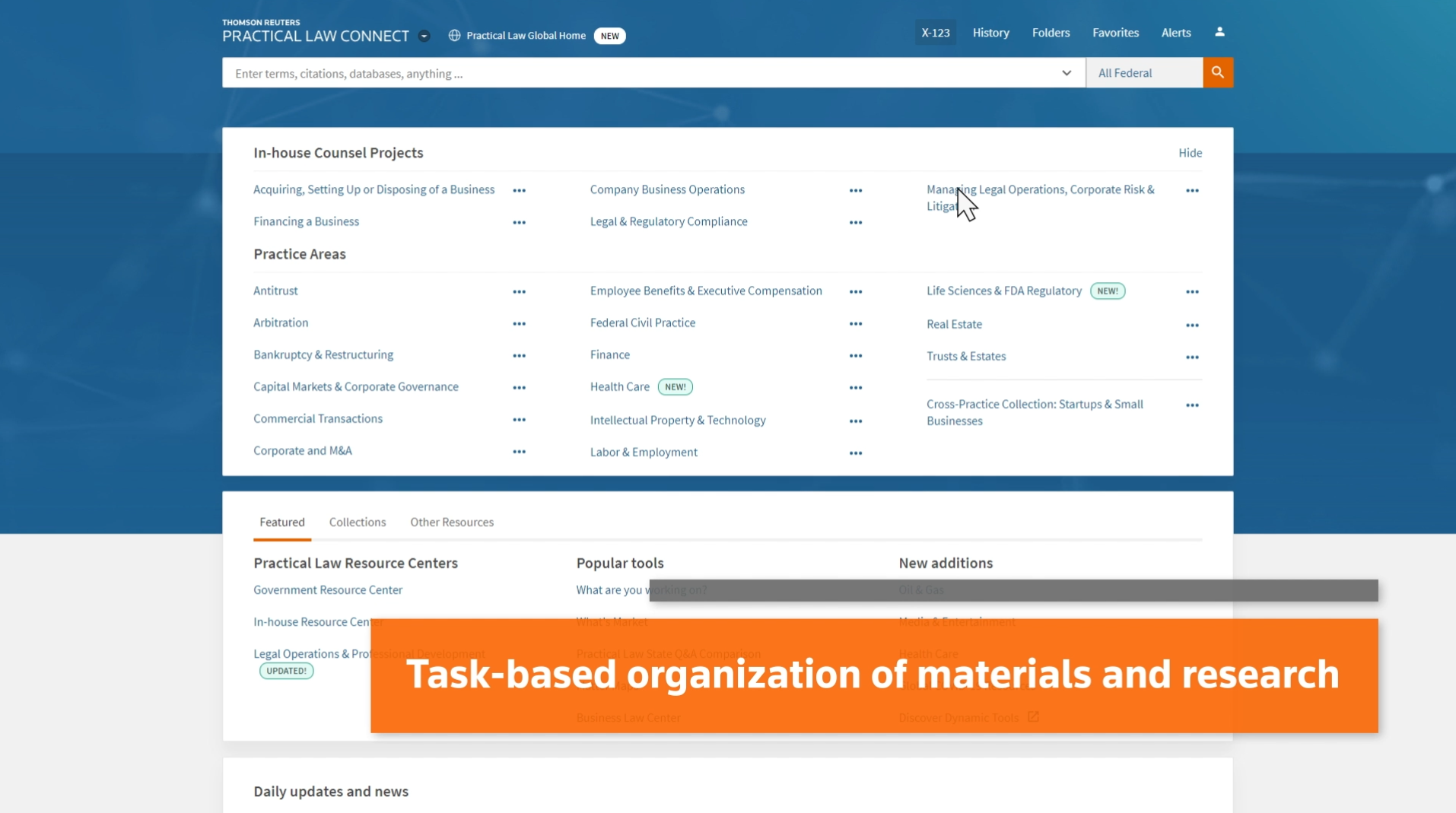Click the ellipsis beside Health Care
1456x813 pixels.
tap(855, 388)
